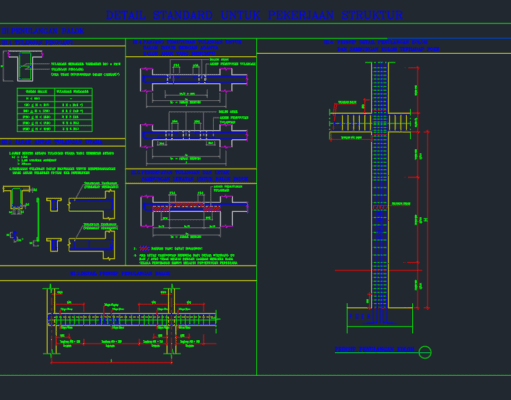Select the 'III.PENULANGAN BALOK' heading
The image size is (511, 400).
[x=43, y=31]
